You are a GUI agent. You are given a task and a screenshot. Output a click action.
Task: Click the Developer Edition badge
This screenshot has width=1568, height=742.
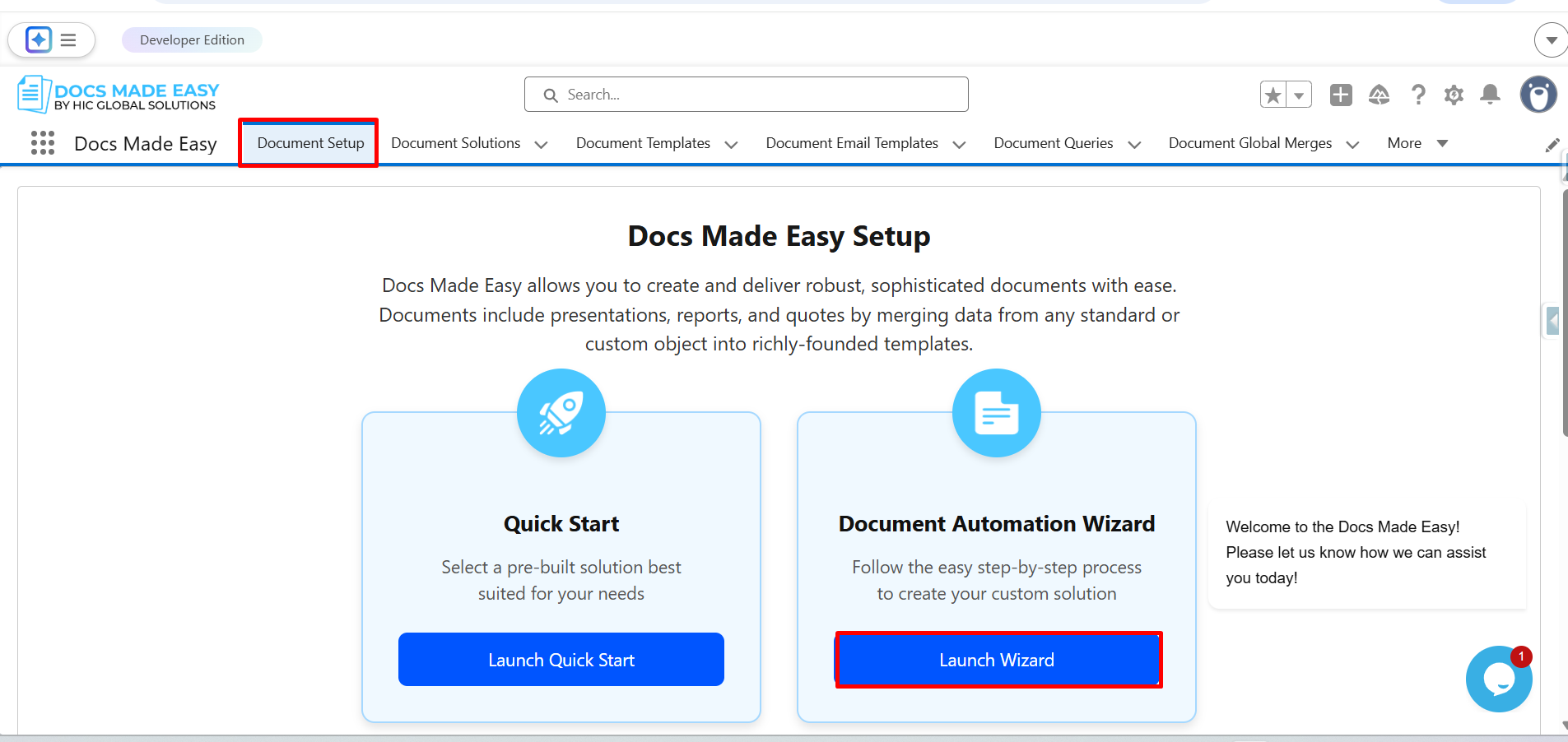point(192,39)
